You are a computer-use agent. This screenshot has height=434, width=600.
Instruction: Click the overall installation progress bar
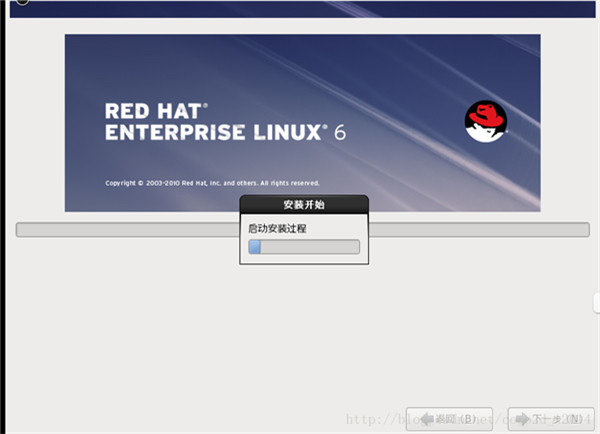pyautogui.click(x=303, y=230)
